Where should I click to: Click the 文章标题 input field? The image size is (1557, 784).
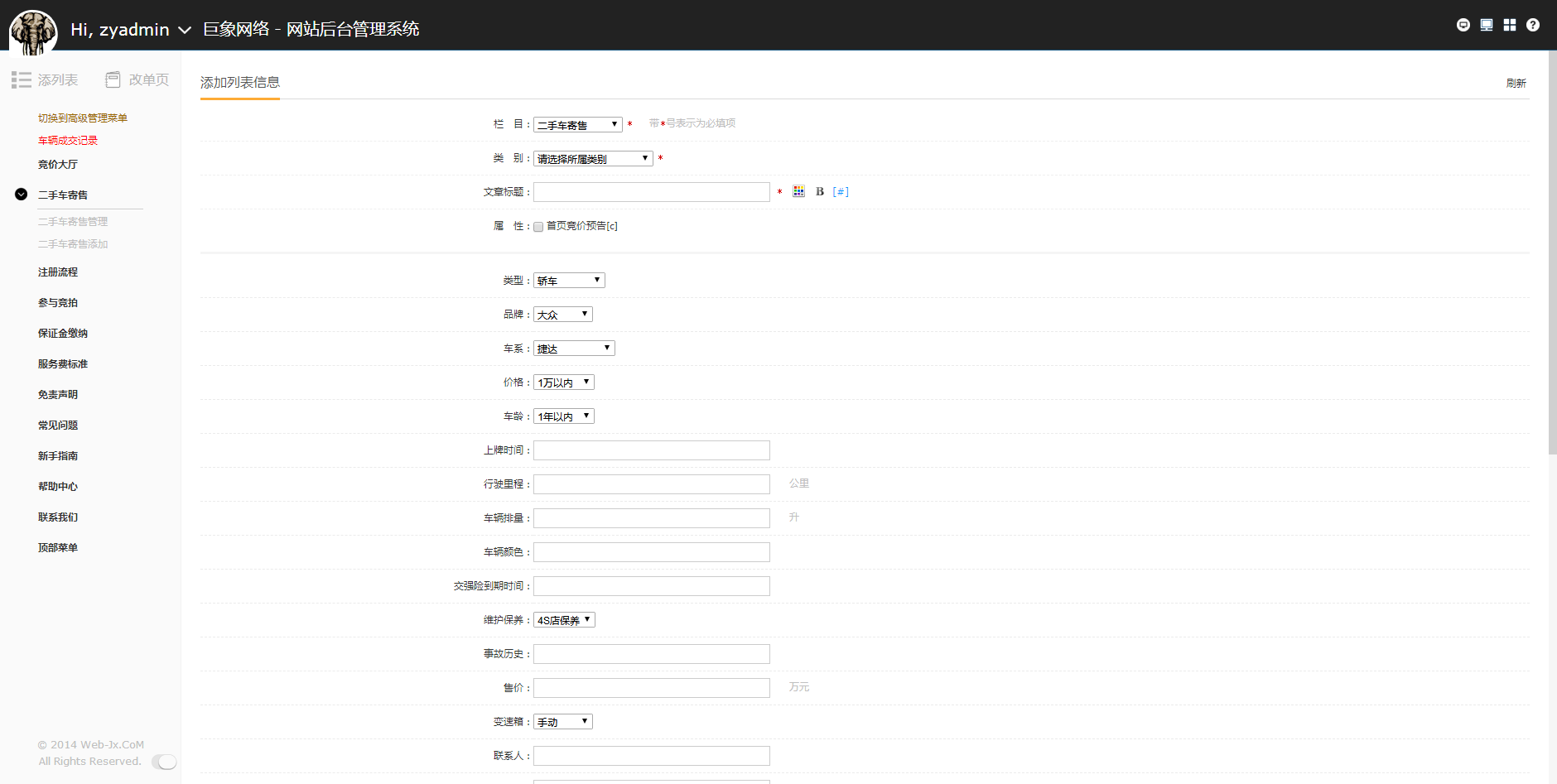click(x=652, y=192)
